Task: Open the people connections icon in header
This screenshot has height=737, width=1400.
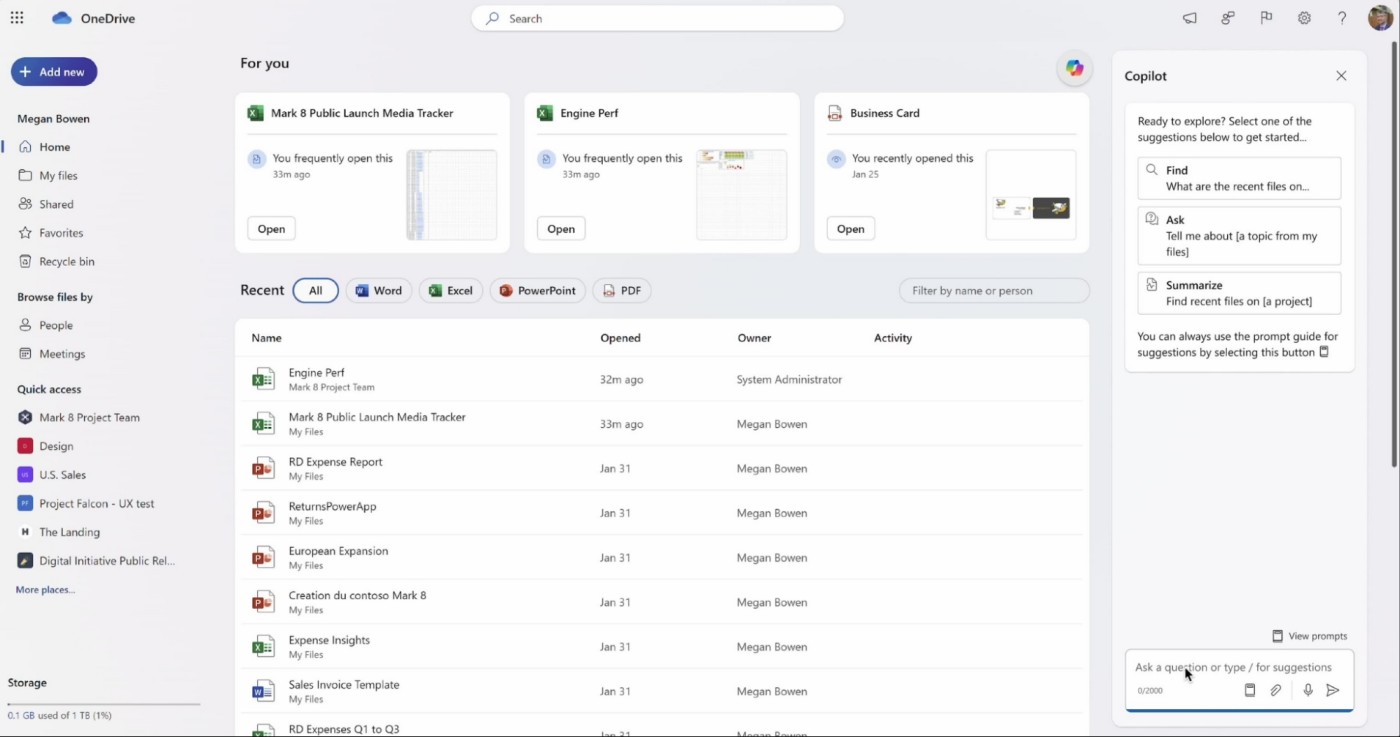Action: coord(1228,18)
